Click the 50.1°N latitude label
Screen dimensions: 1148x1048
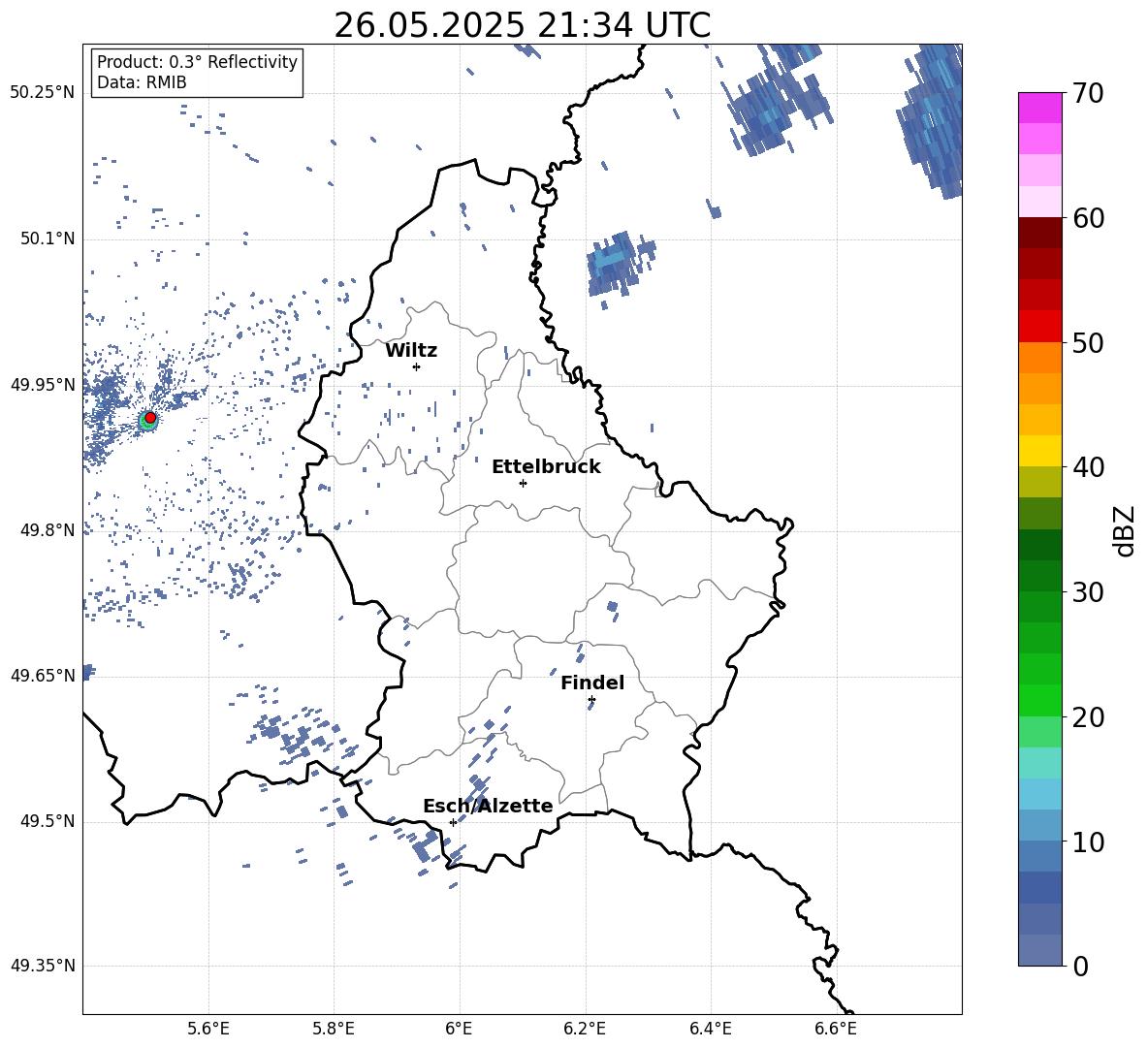click(x=47, y=238)
